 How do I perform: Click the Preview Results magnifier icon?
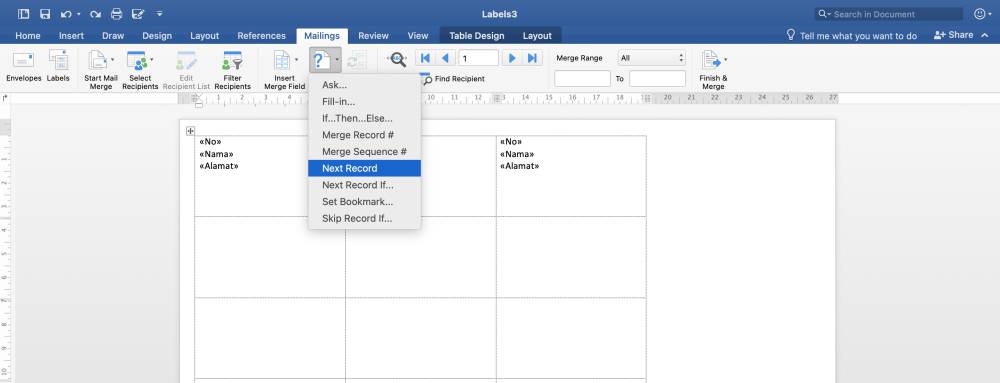coord(397,59)
